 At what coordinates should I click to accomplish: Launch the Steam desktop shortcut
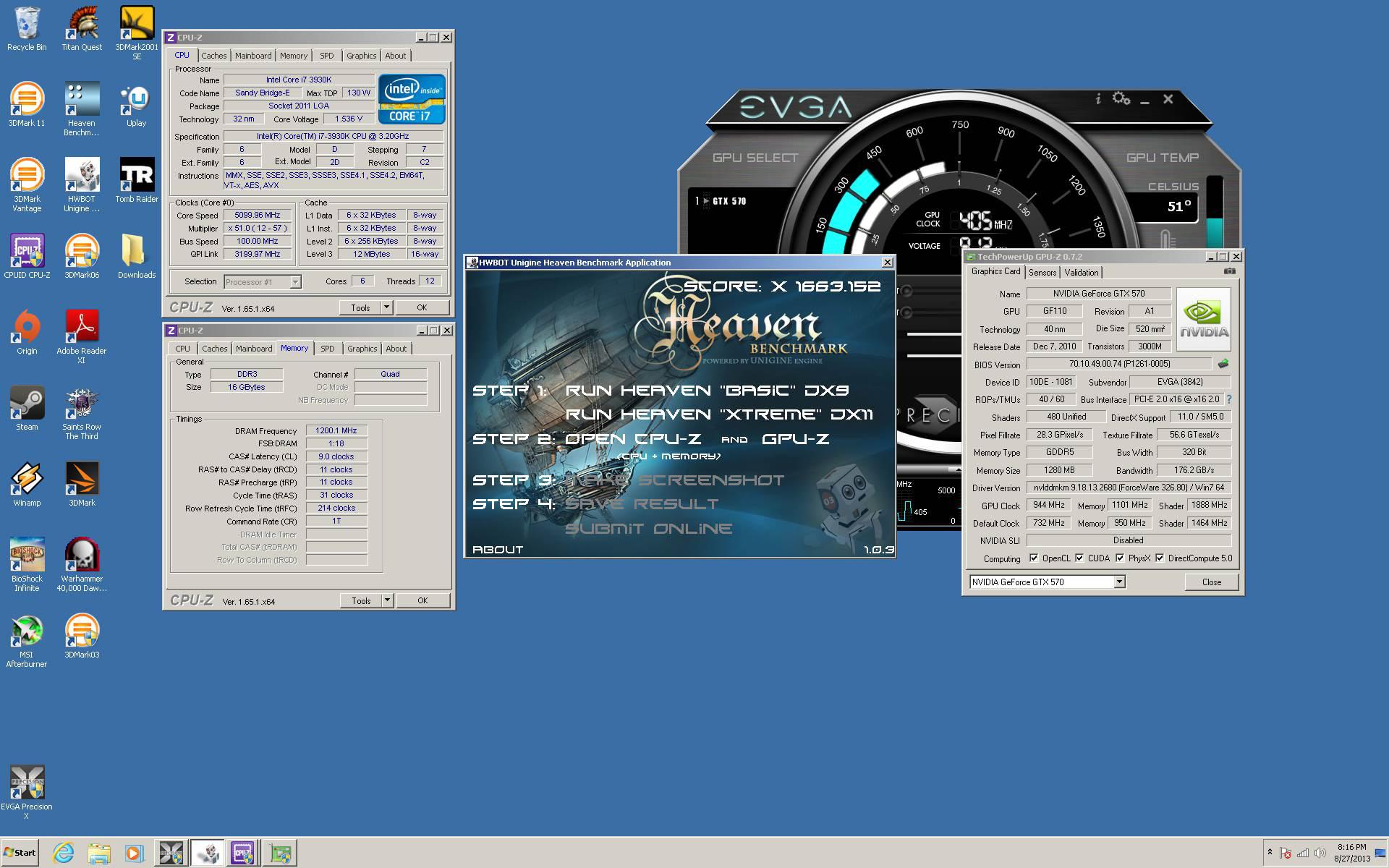coord(27,409)
